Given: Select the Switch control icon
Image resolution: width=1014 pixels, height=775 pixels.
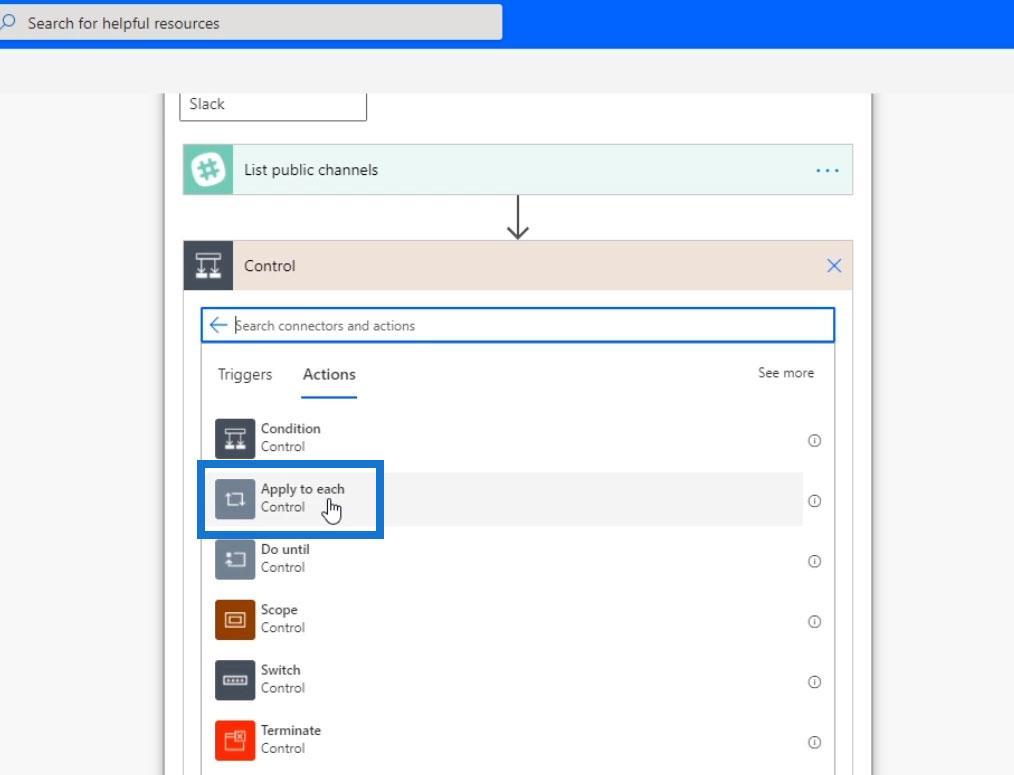Looking at the screenshot, I should 235,680.
